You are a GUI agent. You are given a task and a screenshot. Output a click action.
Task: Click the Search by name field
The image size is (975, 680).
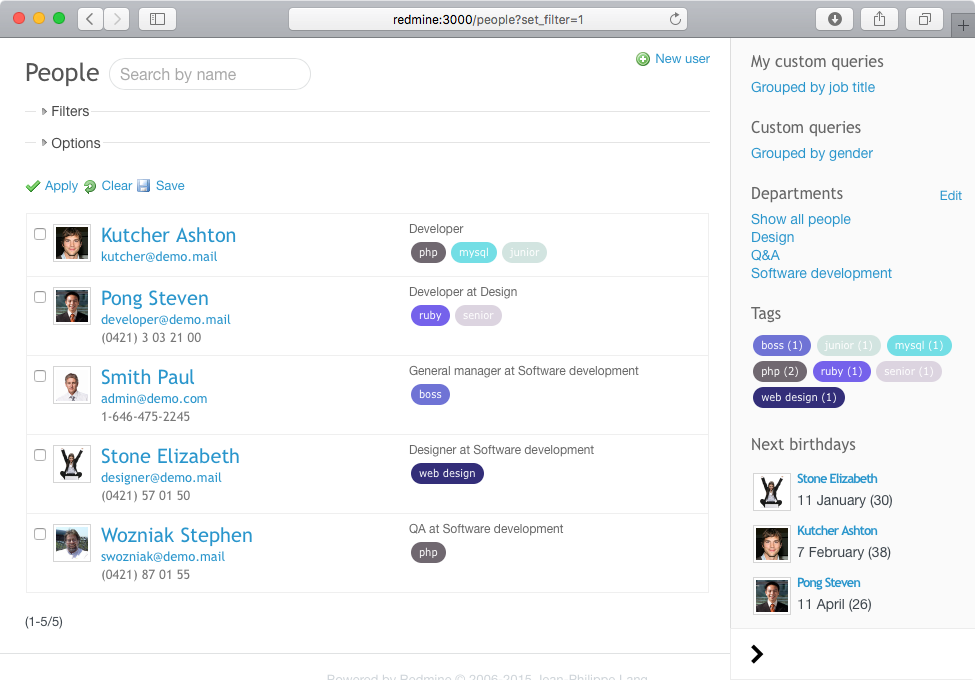click(x=210, y=74)
